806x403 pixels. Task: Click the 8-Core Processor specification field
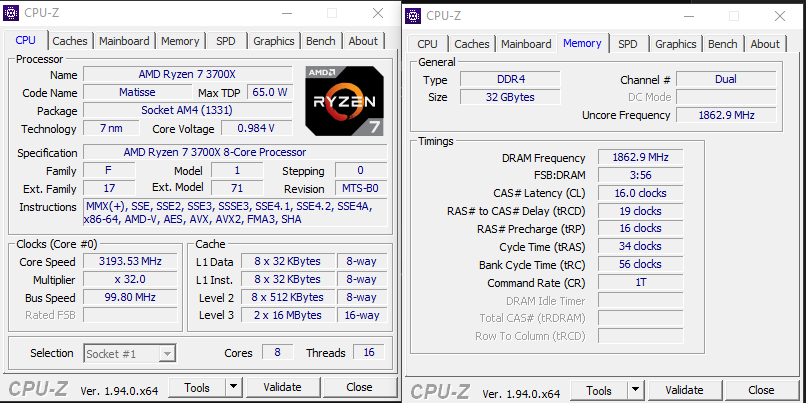pos(235,153)
